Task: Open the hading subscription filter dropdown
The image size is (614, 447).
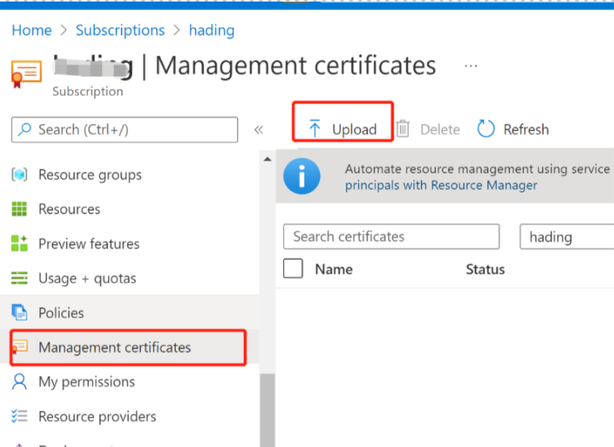Action: [x=567, y=236]
